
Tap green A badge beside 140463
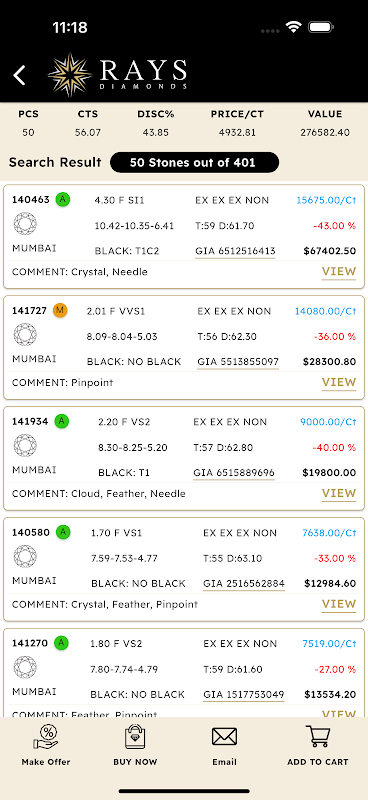point(63,199)
